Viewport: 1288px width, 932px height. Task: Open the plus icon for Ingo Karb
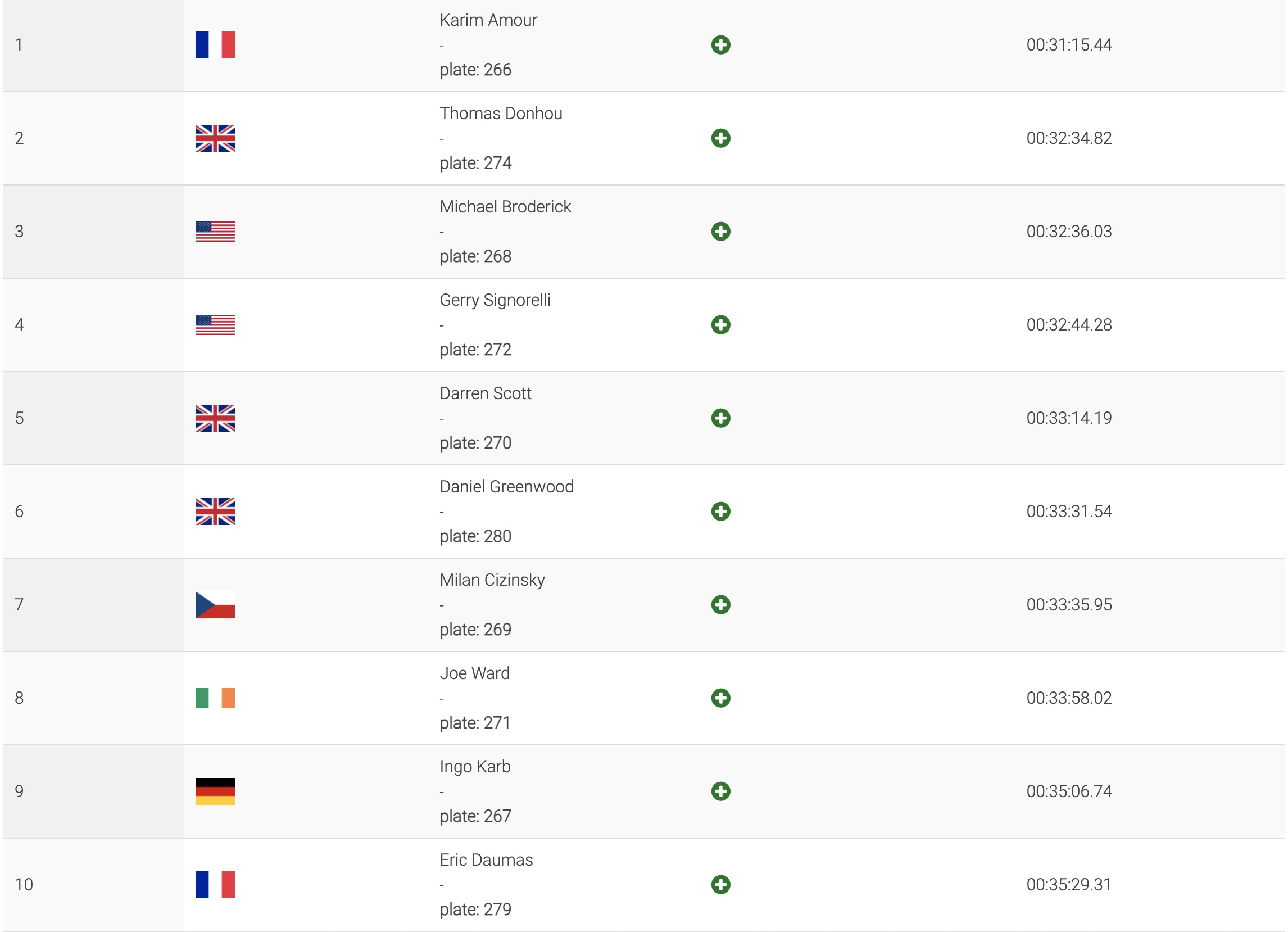pos(720,791)
